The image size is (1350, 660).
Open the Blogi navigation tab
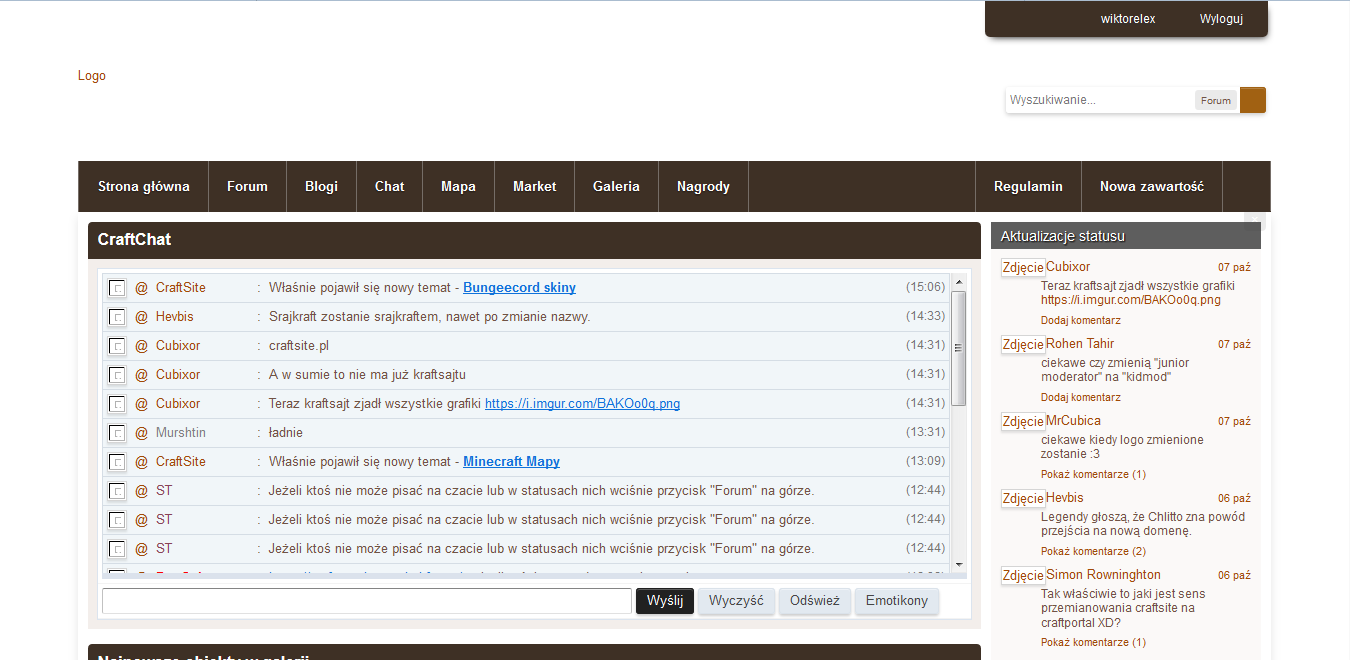[x=322, y=186]
